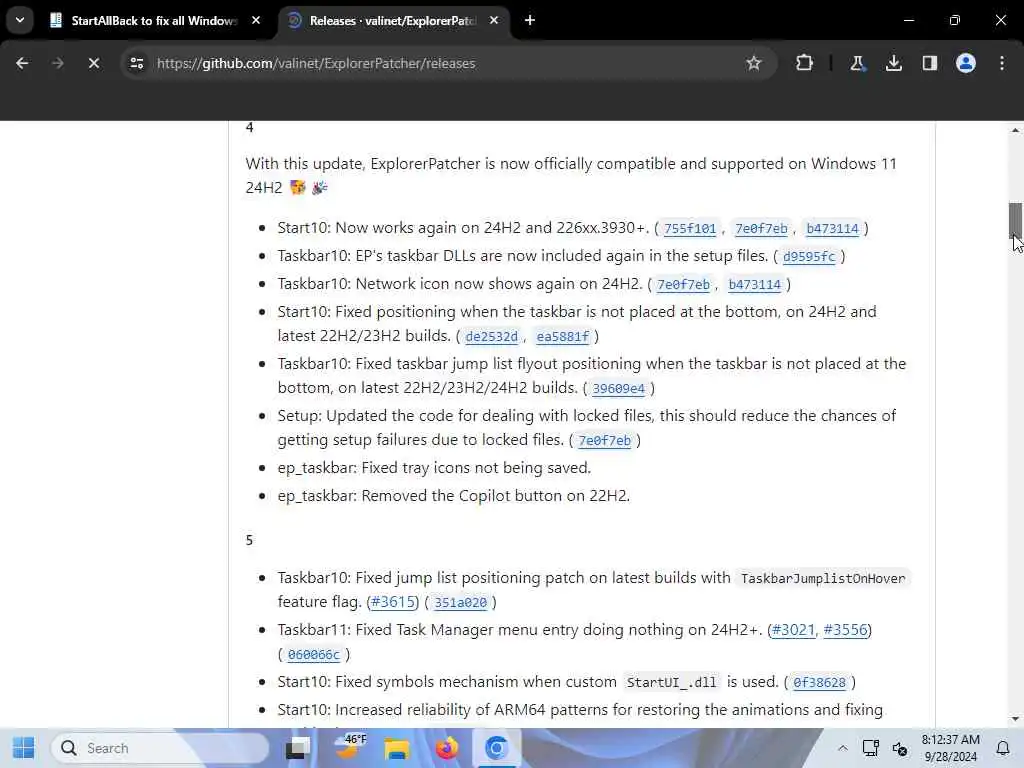Open the Extensions puzzle icon
The width and height of the screenshot is (1024, 768).
tap(804, 63)
